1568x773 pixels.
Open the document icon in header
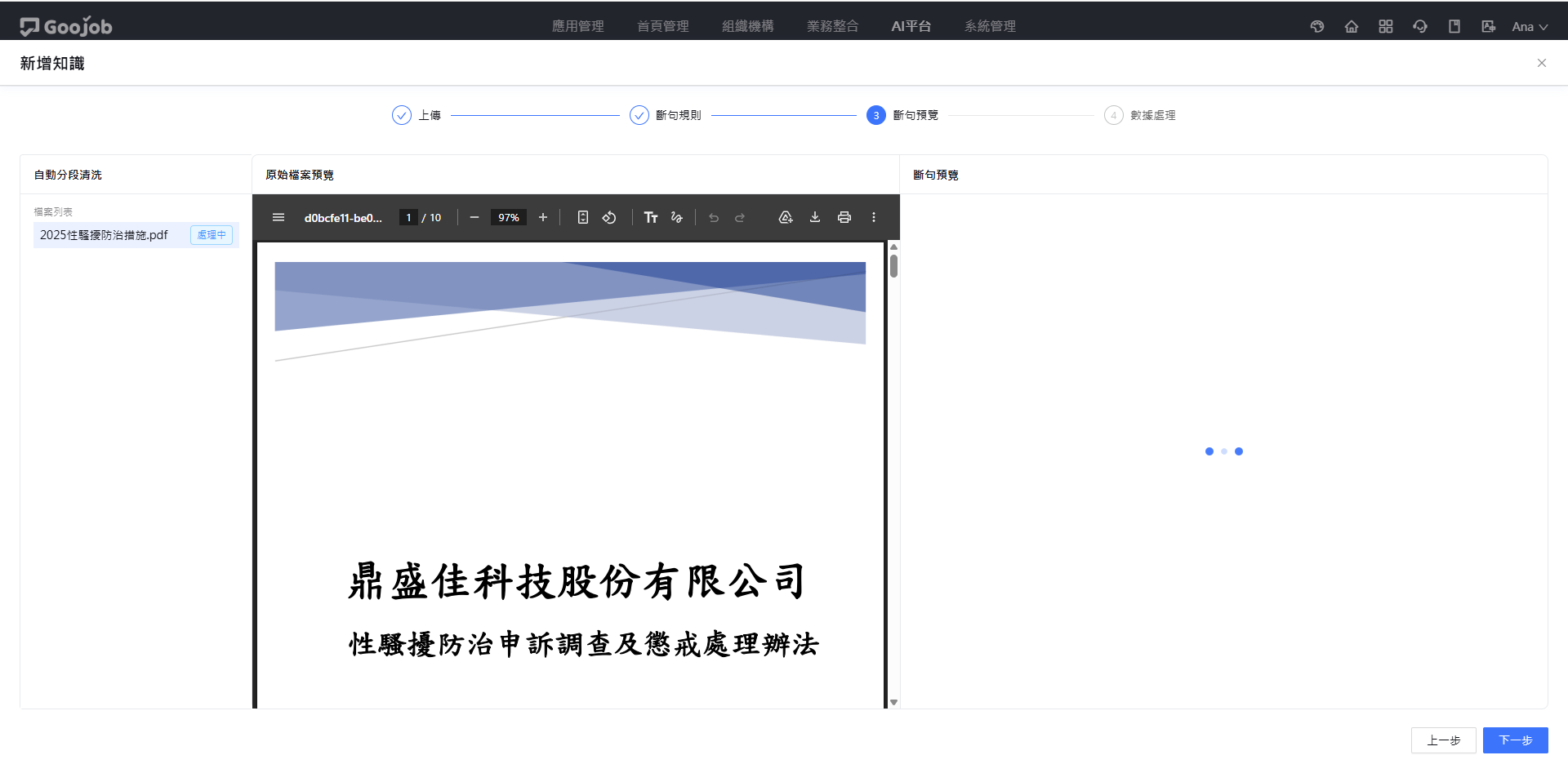pos(1454,26)
